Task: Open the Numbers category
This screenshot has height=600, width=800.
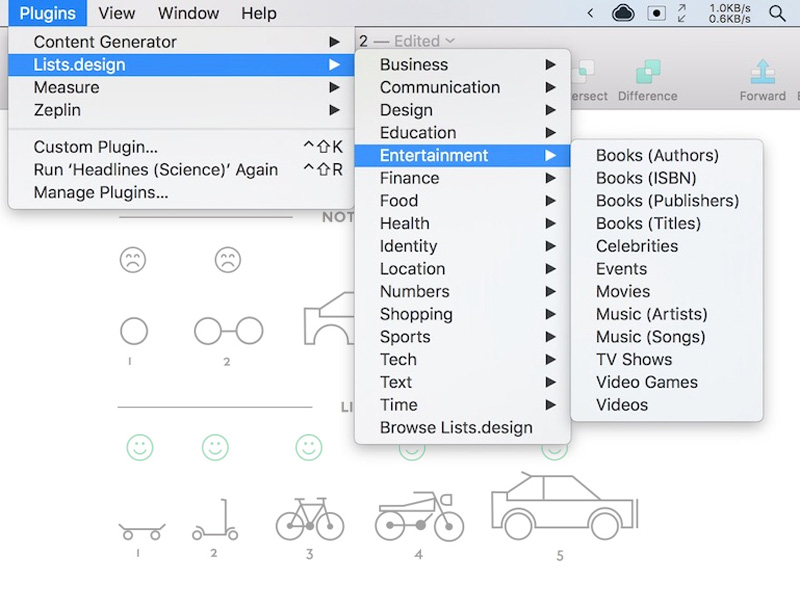Action: 462,291
